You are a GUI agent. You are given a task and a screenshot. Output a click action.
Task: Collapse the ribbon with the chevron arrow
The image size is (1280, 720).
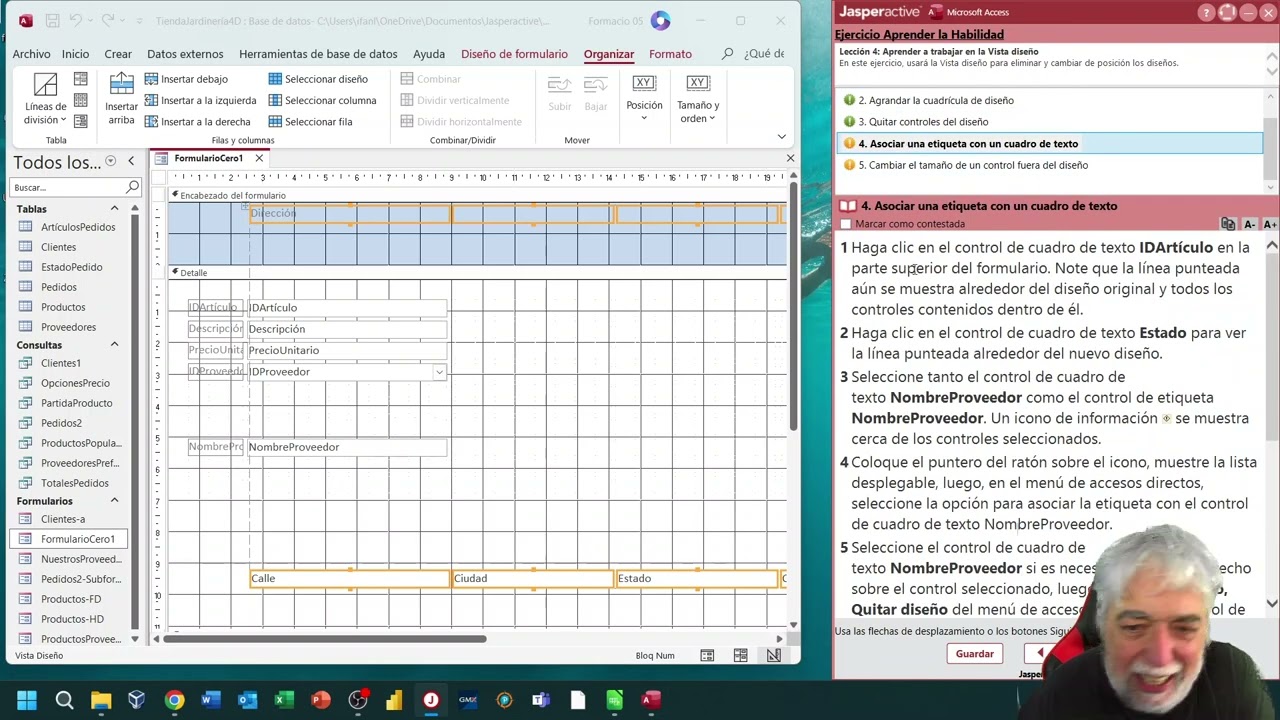pos(781,137)
